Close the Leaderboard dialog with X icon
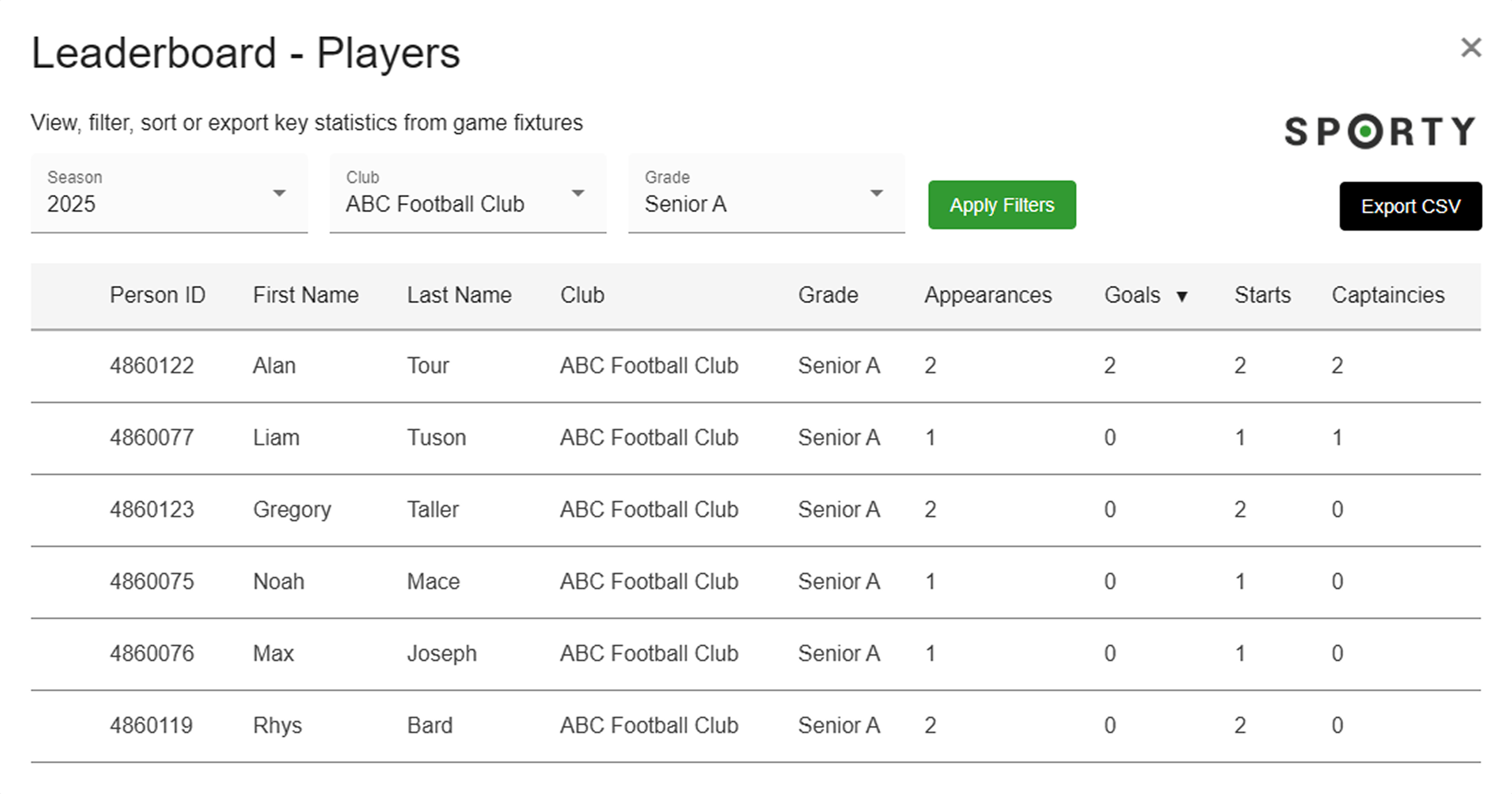 click(1471, 48)
